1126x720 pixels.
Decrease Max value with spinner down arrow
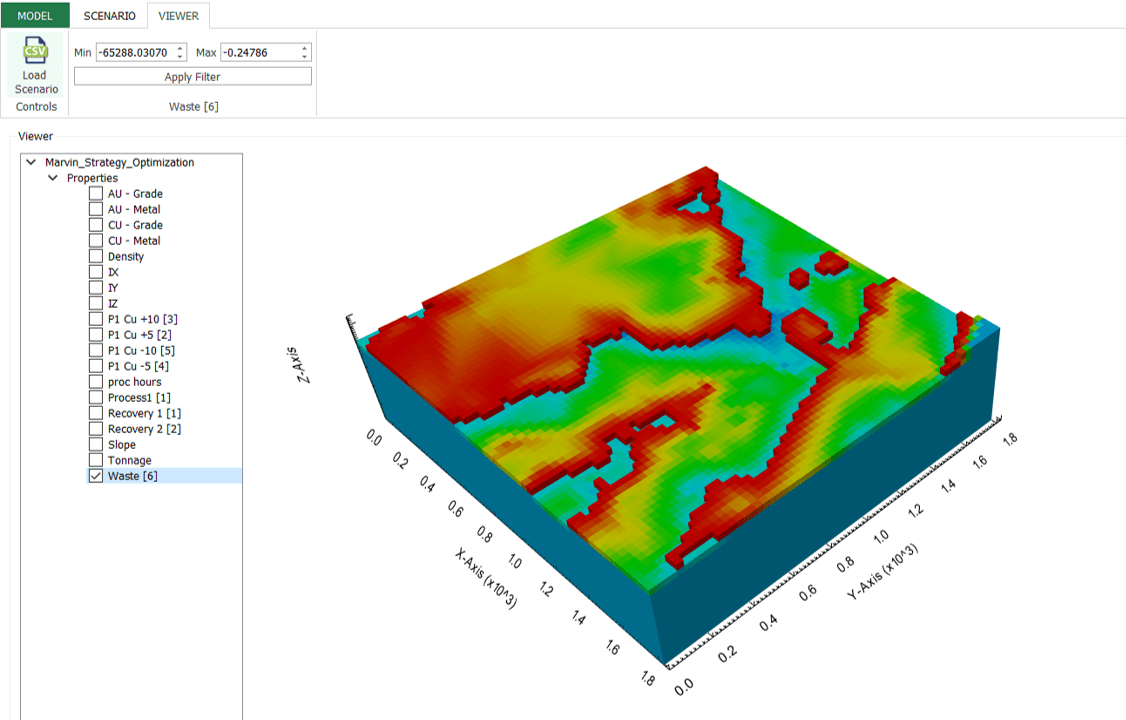[x=305, y=57]
